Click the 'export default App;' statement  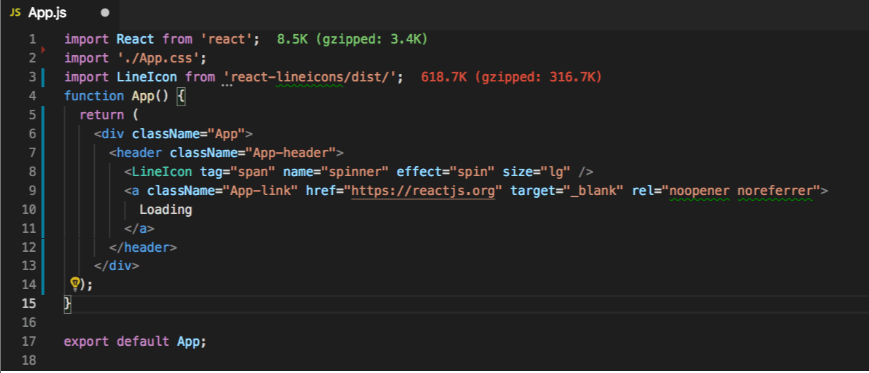(135, 341)
